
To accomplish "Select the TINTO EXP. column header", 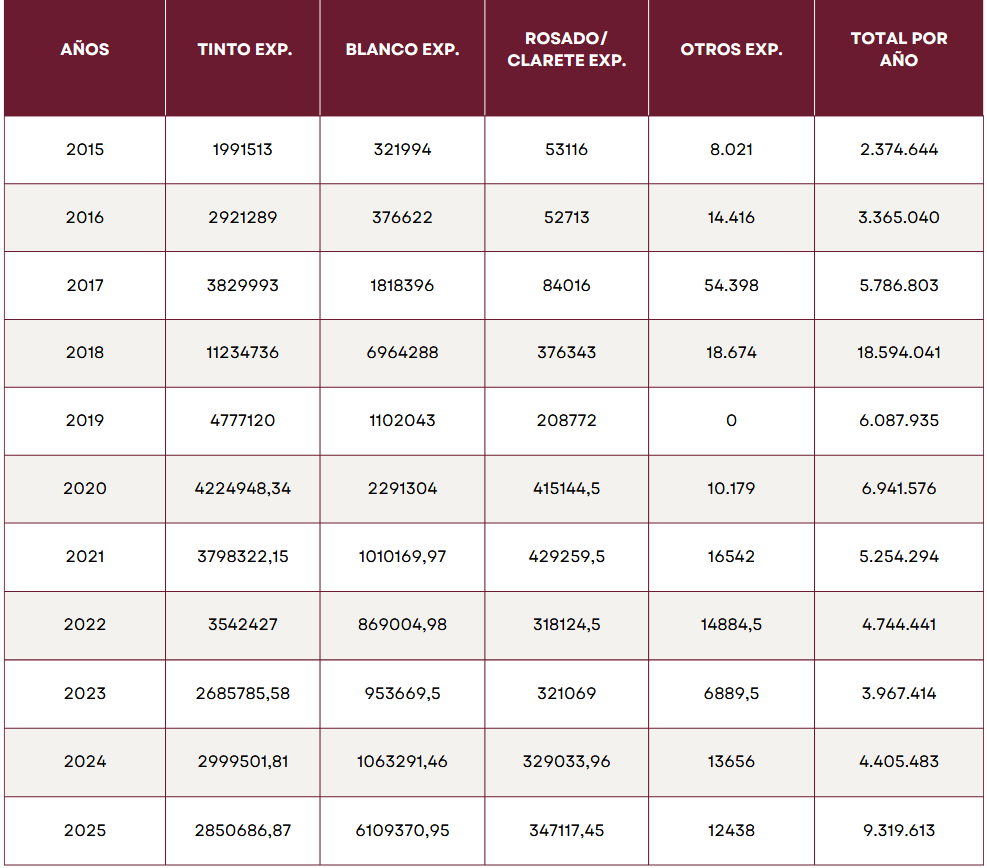I will (244, 49).
